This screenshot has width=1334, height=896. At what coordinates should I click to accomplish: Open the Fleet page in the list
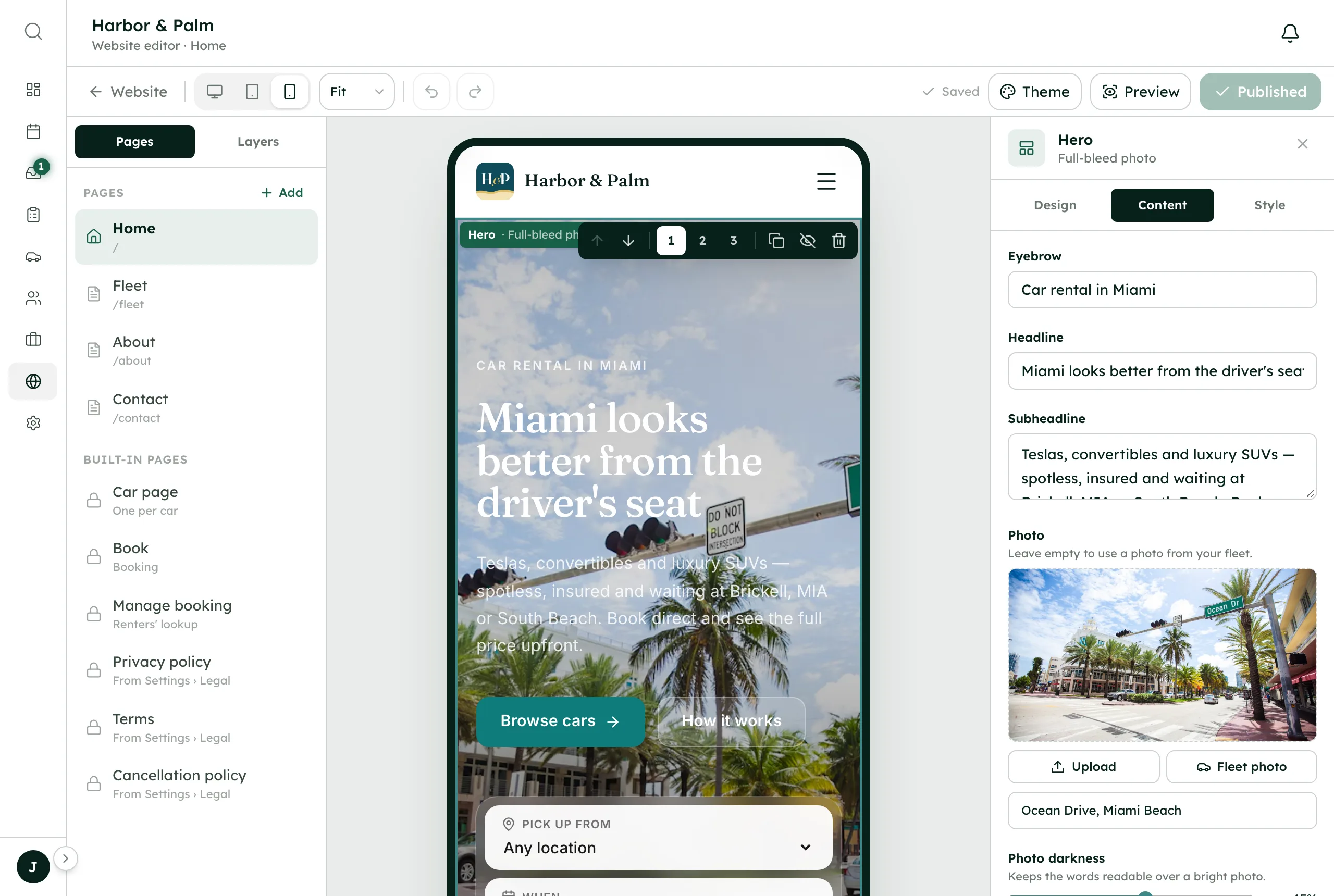(x=196, y=294)
